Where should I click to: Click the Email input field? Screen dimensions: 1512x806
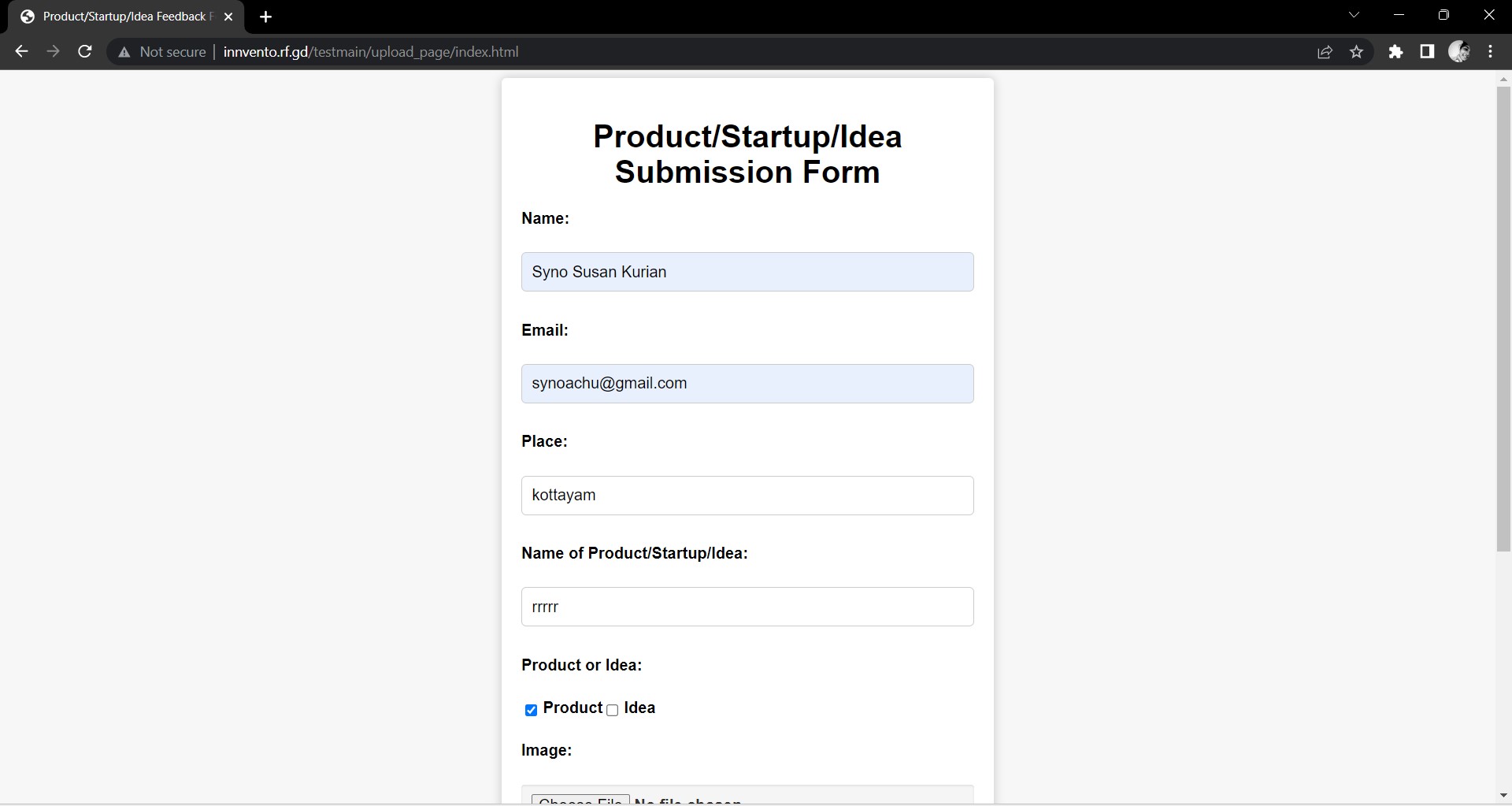pyautogui.click(x=747, y=384)
